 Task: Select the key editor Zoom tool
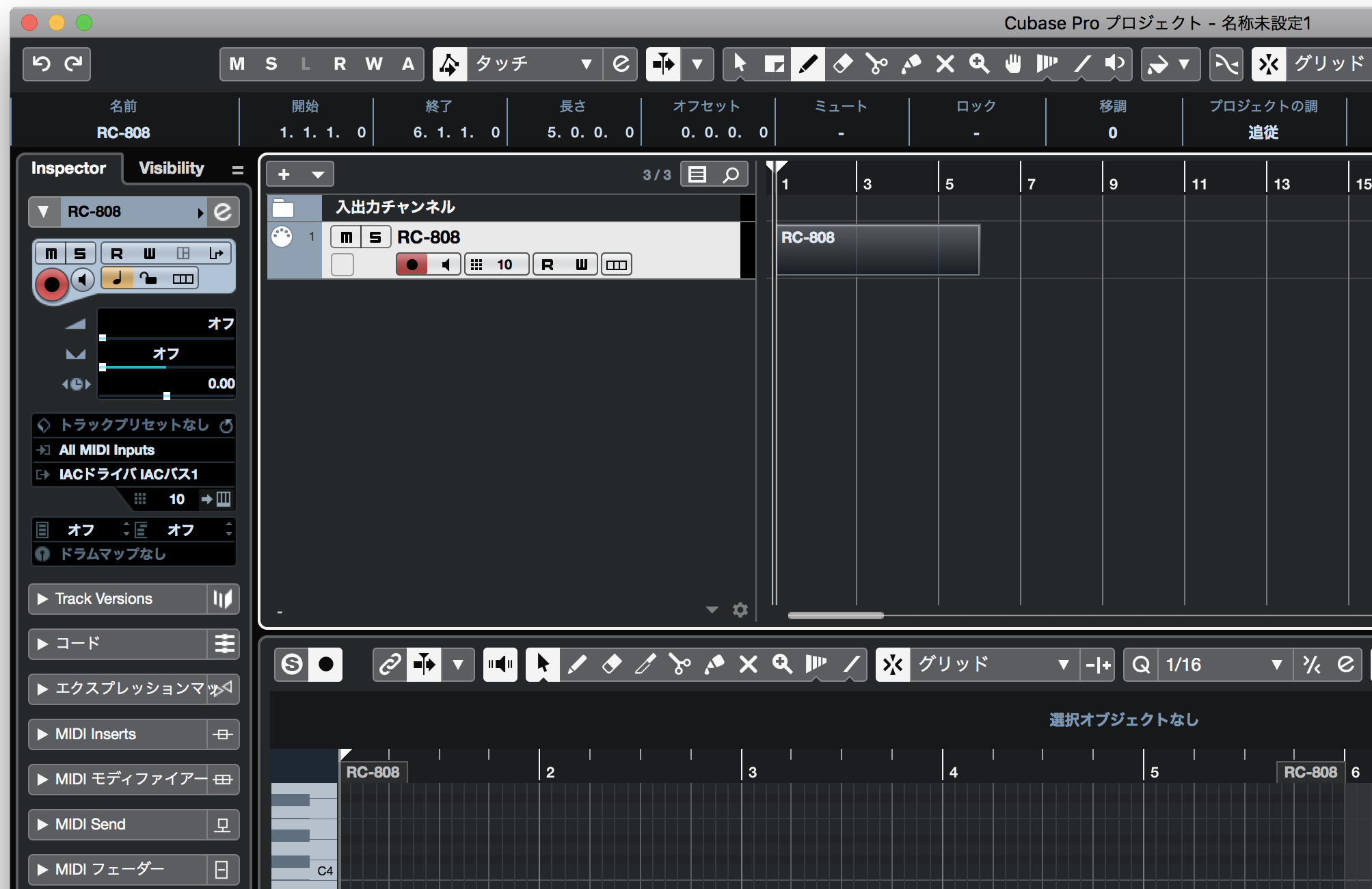782,664
